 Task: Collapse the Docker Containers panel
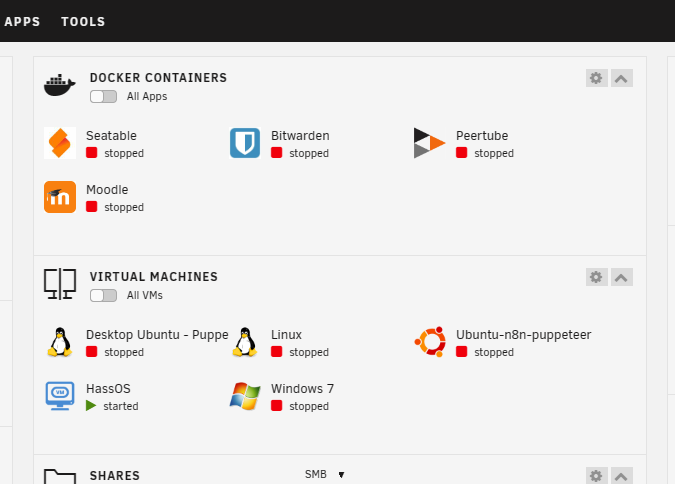point(621,78)
